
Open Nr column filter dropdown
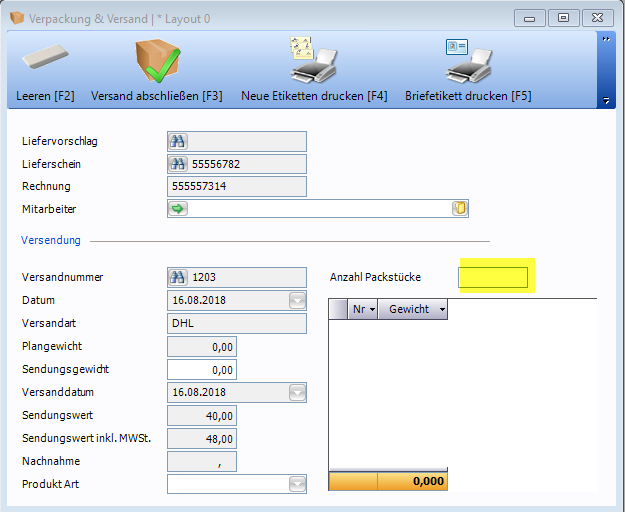(372, 310)
